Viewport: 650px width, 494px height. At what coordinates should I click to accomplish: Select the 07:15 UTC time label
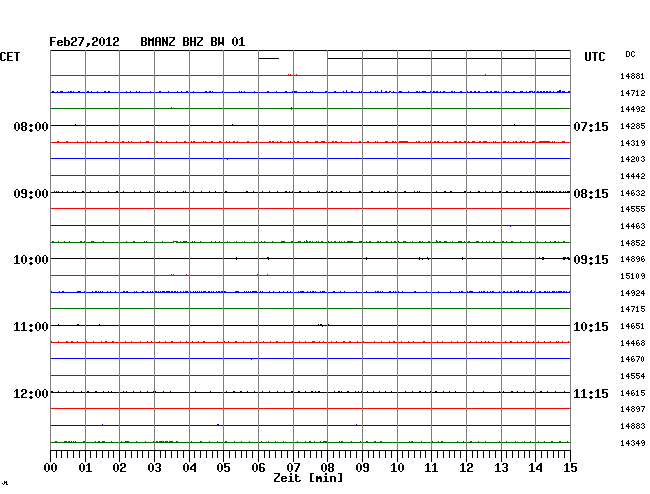pyautogui.click(x=591, y=126)
